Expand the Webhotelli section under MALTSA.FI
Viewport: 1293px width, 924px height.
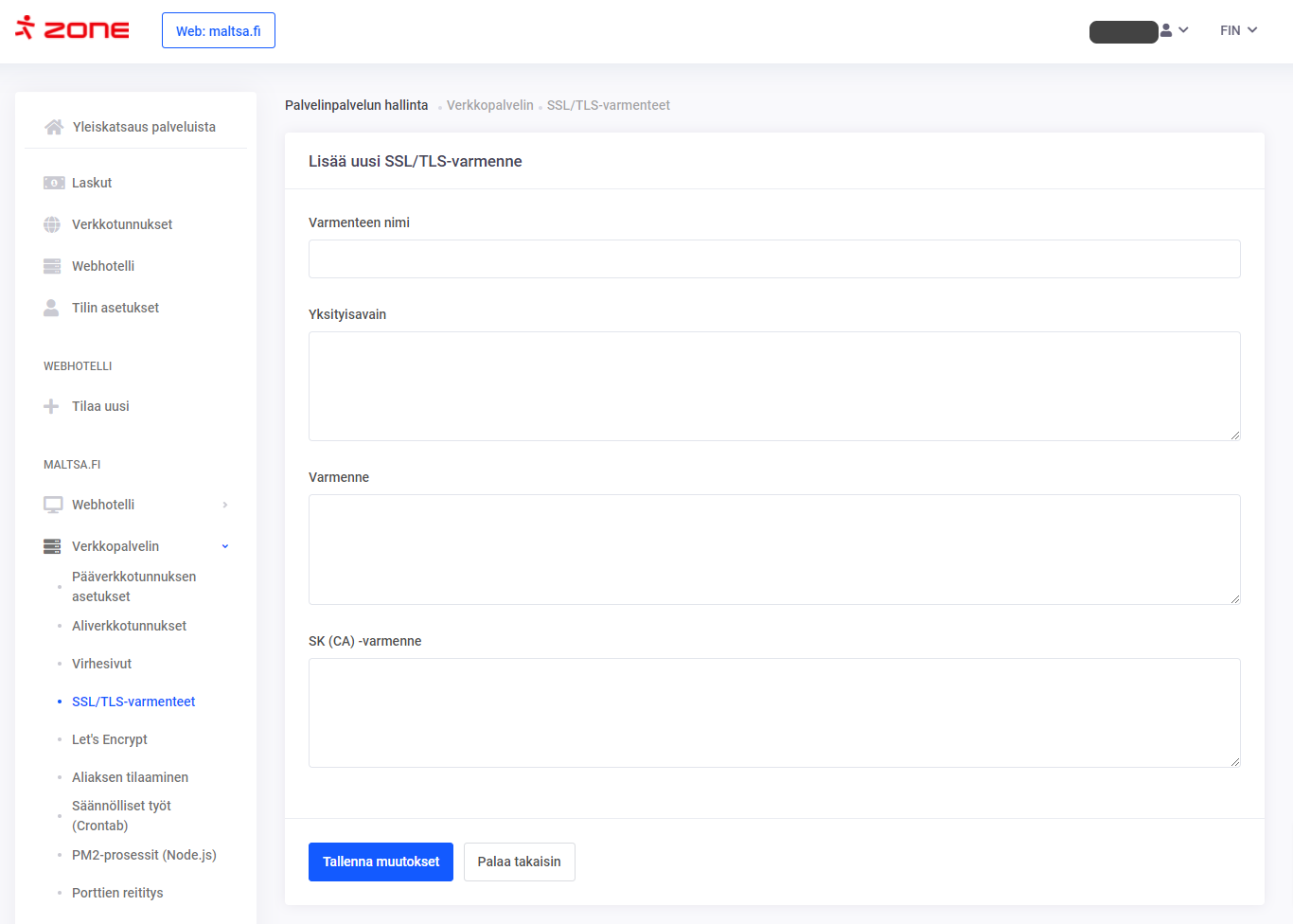tap(225, 505)
